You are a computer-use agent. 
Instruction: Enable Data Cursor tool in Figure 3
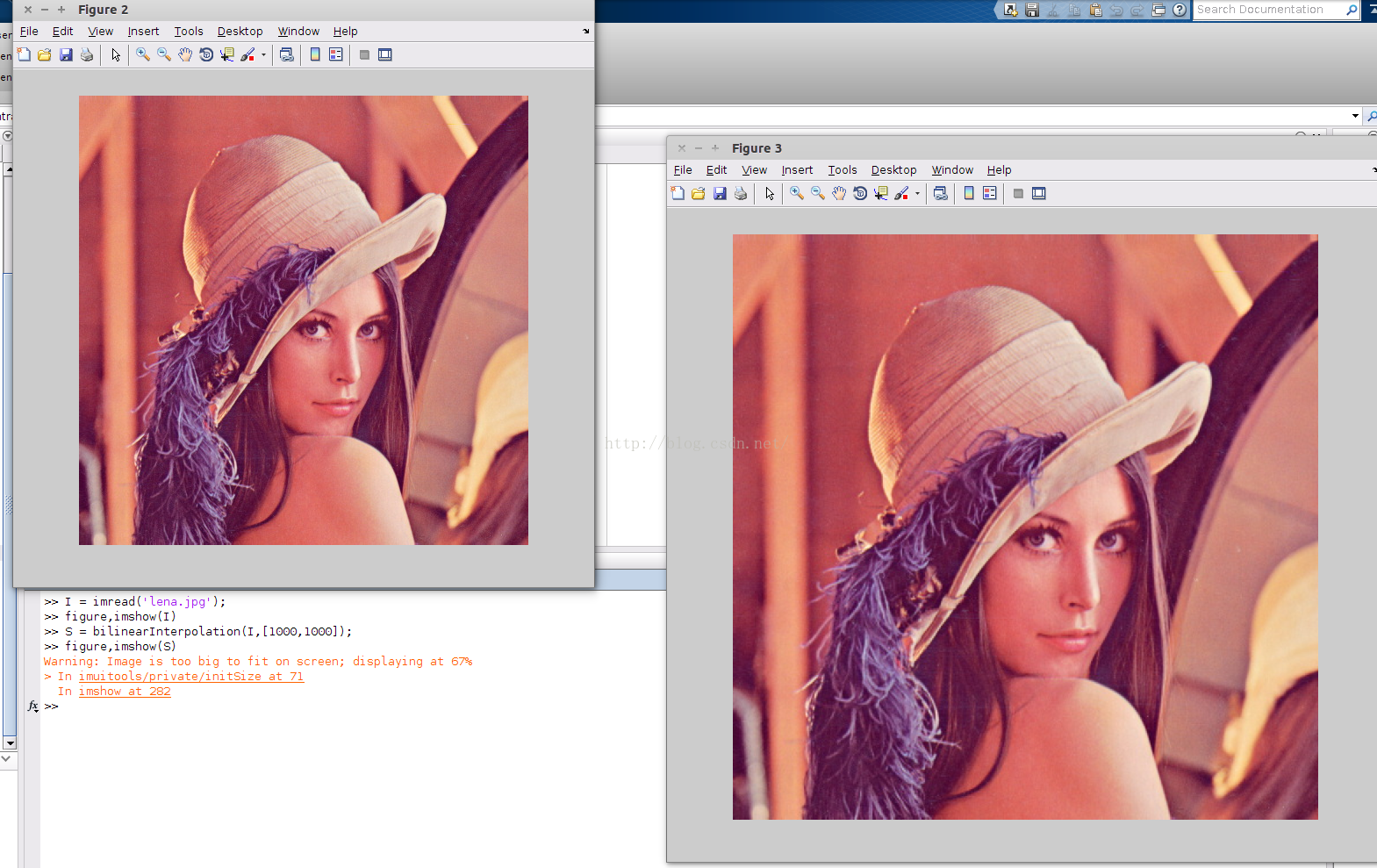(x=881, y=193)
